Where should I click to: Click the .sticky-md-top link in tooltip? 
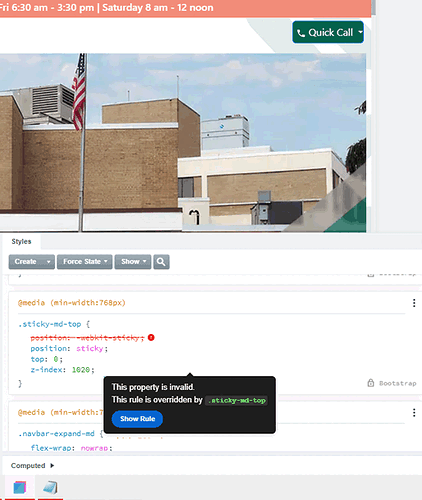point(237,400)
